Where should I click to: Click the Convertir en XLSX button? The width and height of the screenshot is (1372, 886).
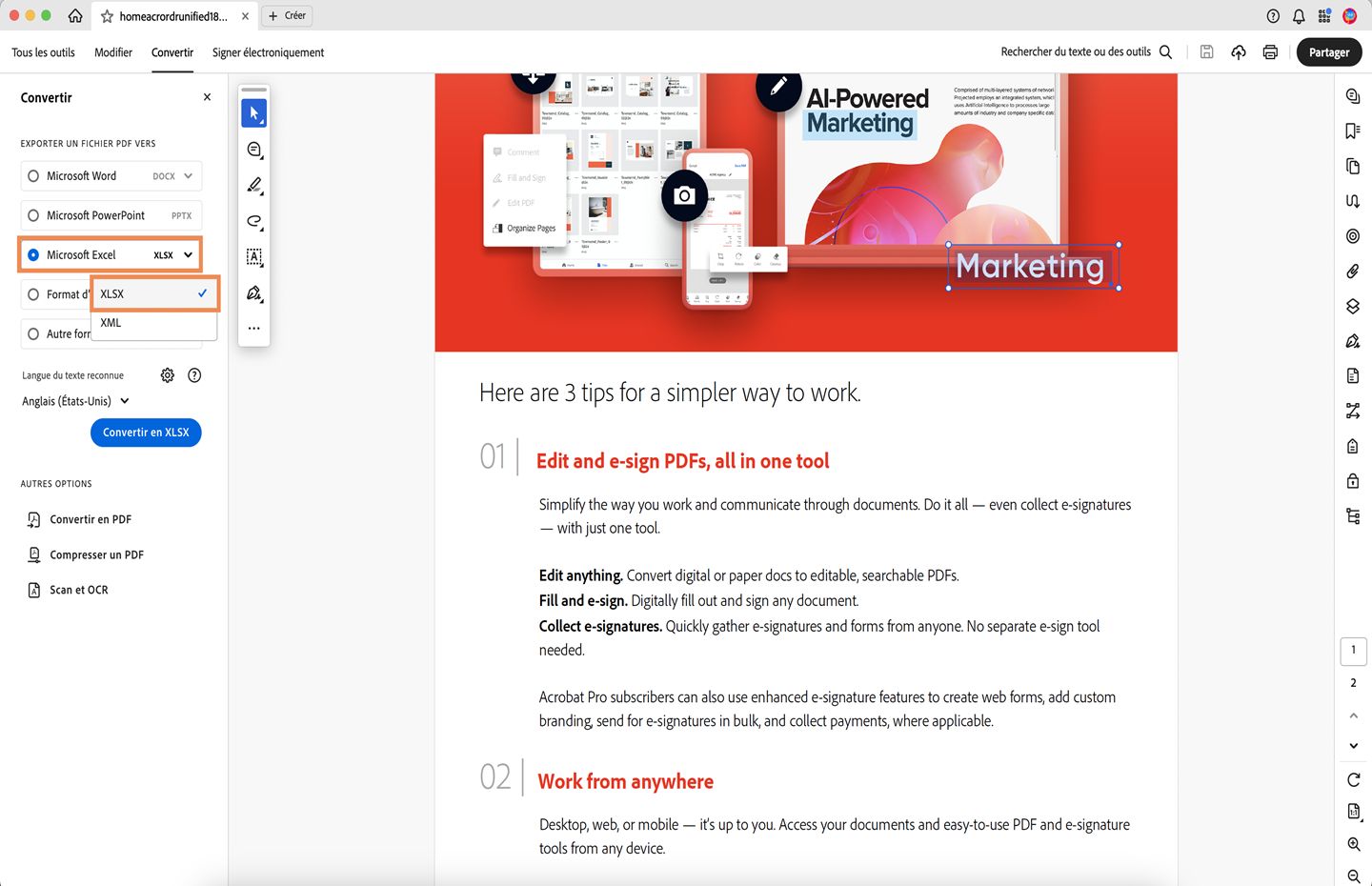146,433
